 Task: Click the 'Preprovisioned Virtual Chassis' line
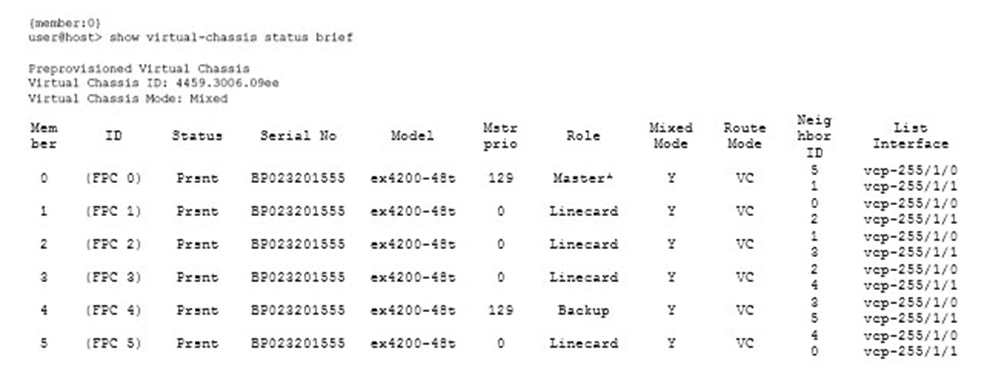138,68
